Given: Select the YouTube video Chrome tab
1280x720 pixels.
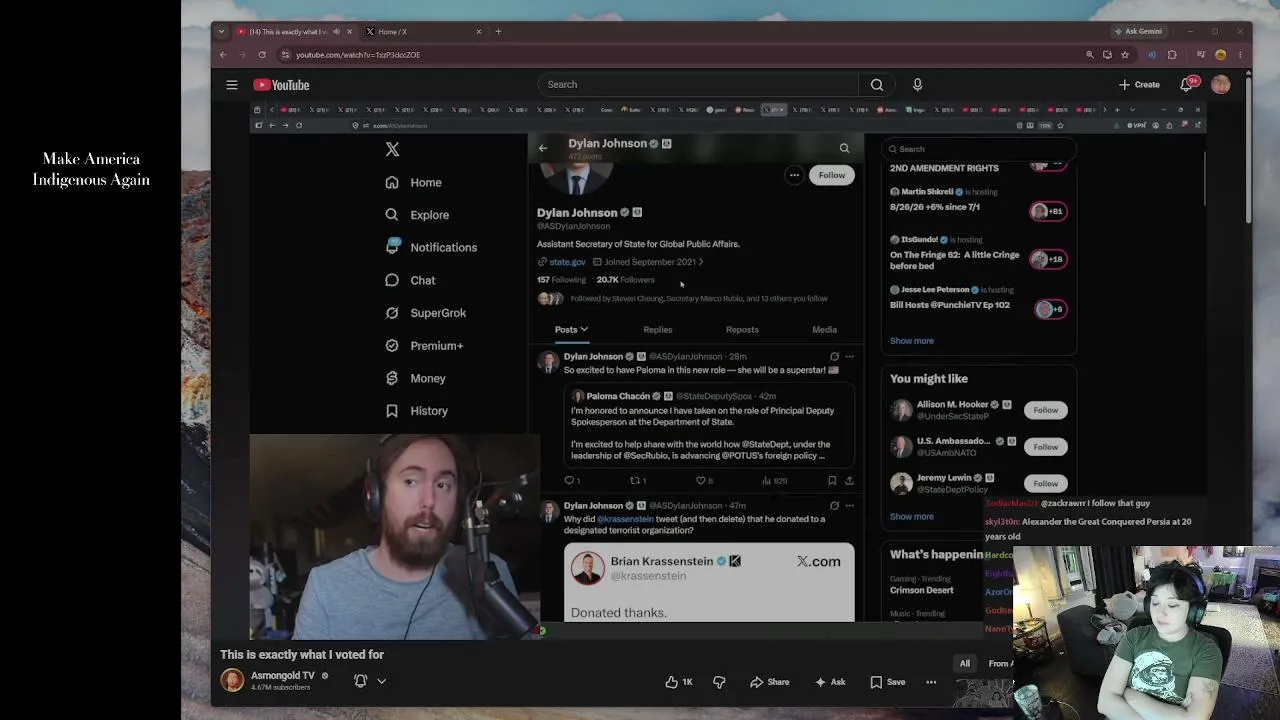Looking at the screenshot, I should click(x=295, y=32).
